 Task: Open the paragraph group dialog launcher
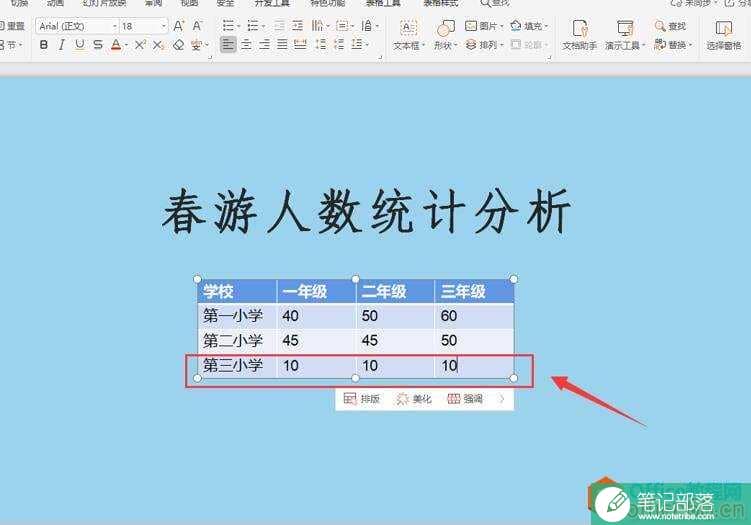(x=380, y=57)
